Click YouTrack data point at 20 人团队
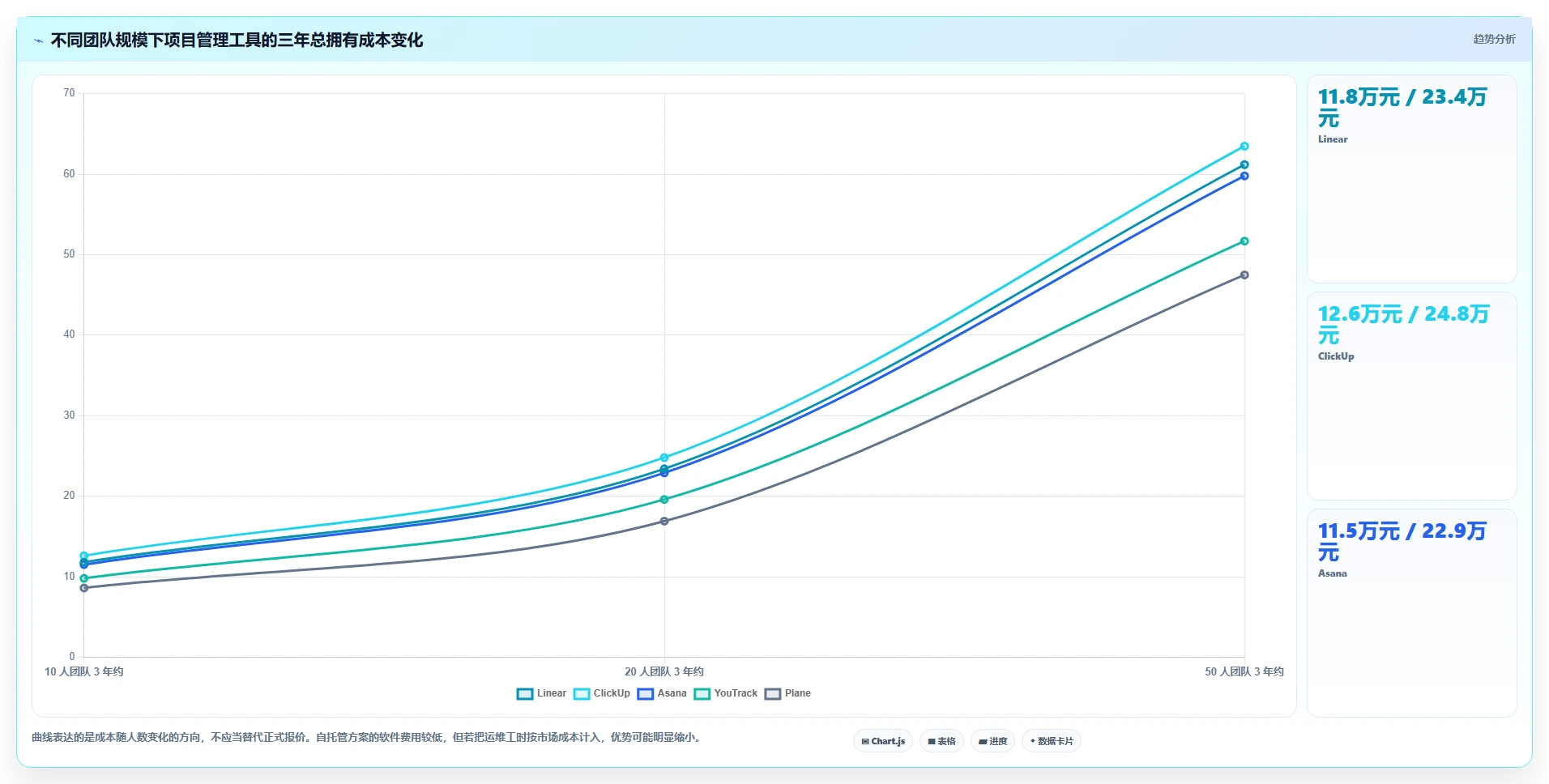The width and height of the screenshot is (1549, 784). 664,500
